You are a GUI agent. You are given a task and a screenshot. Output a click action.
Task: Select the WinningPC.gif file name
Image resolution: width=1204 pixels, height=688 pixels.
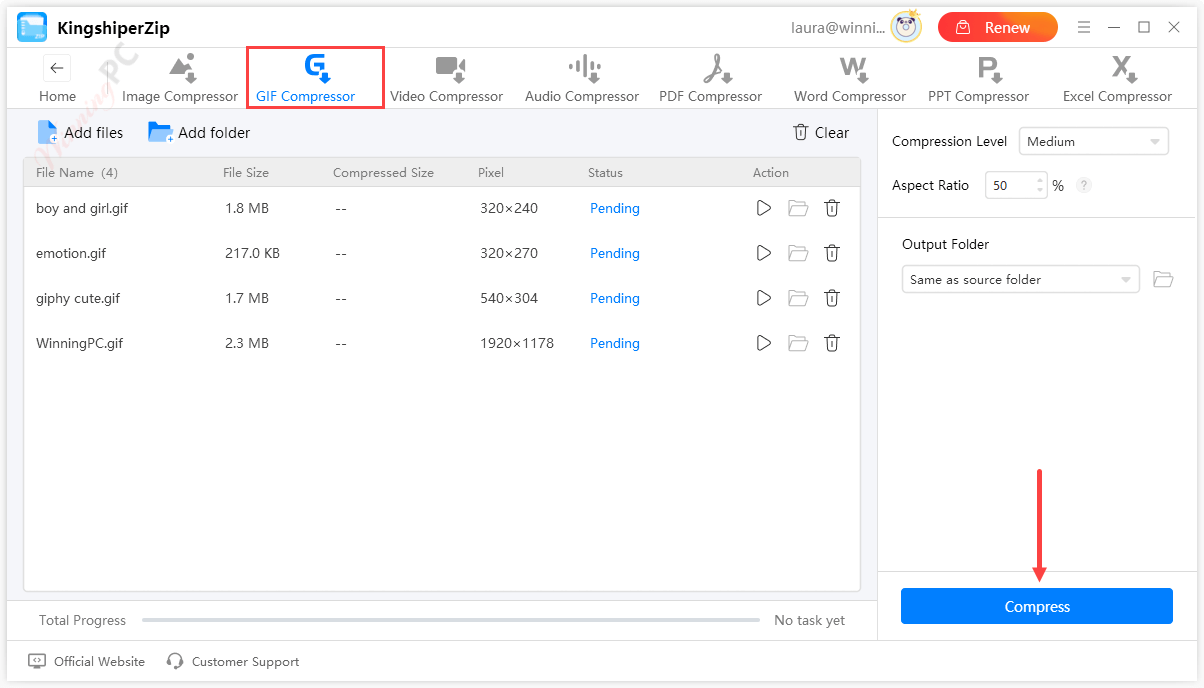(80, 343)
